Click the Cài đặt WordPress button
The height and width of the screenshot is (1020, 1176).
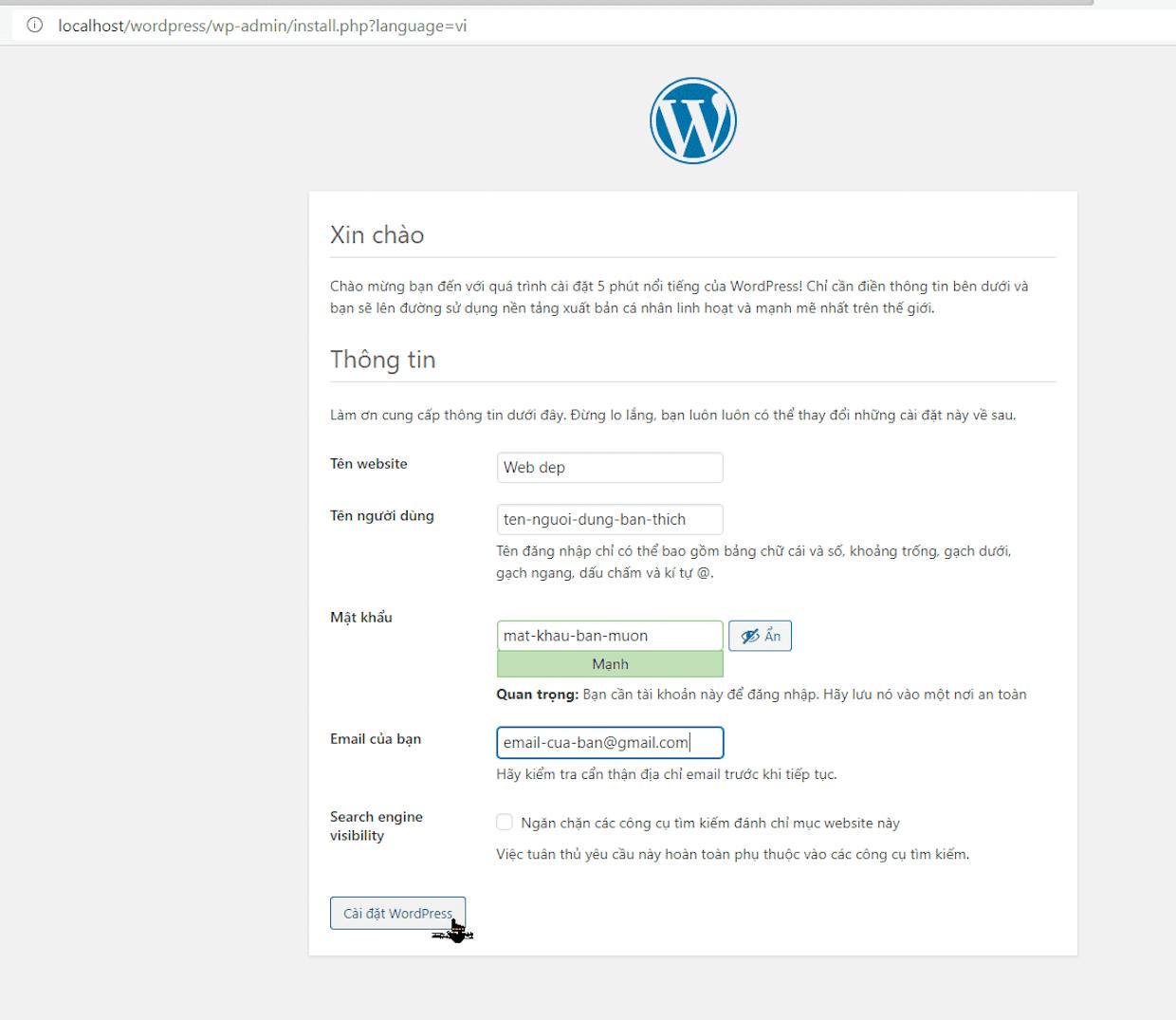397,913
